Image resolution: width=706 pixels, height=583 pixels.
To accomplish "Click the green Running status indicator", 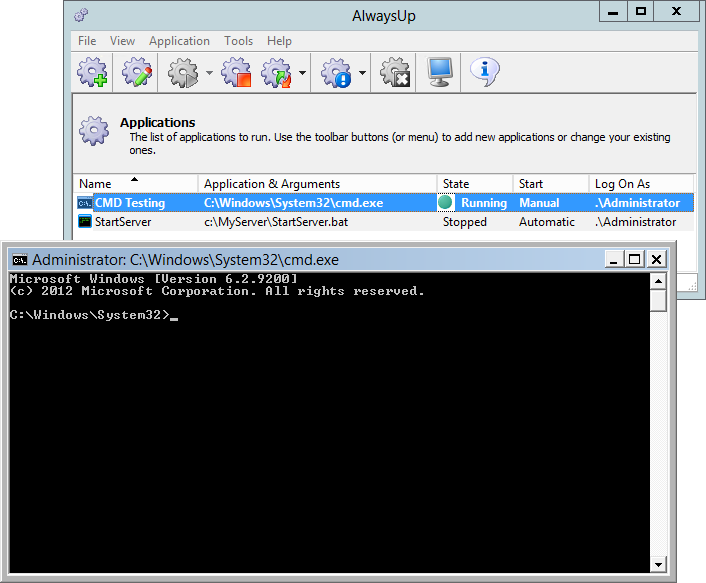I will tap(445, 203).
